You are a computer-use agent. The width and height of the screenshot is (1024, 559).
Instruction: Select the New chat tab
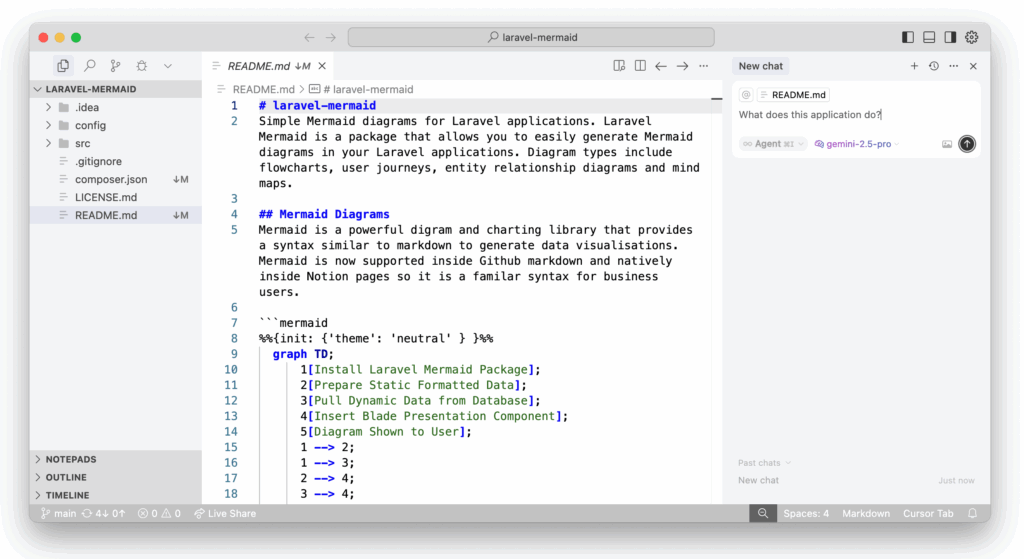click(760, 66)
